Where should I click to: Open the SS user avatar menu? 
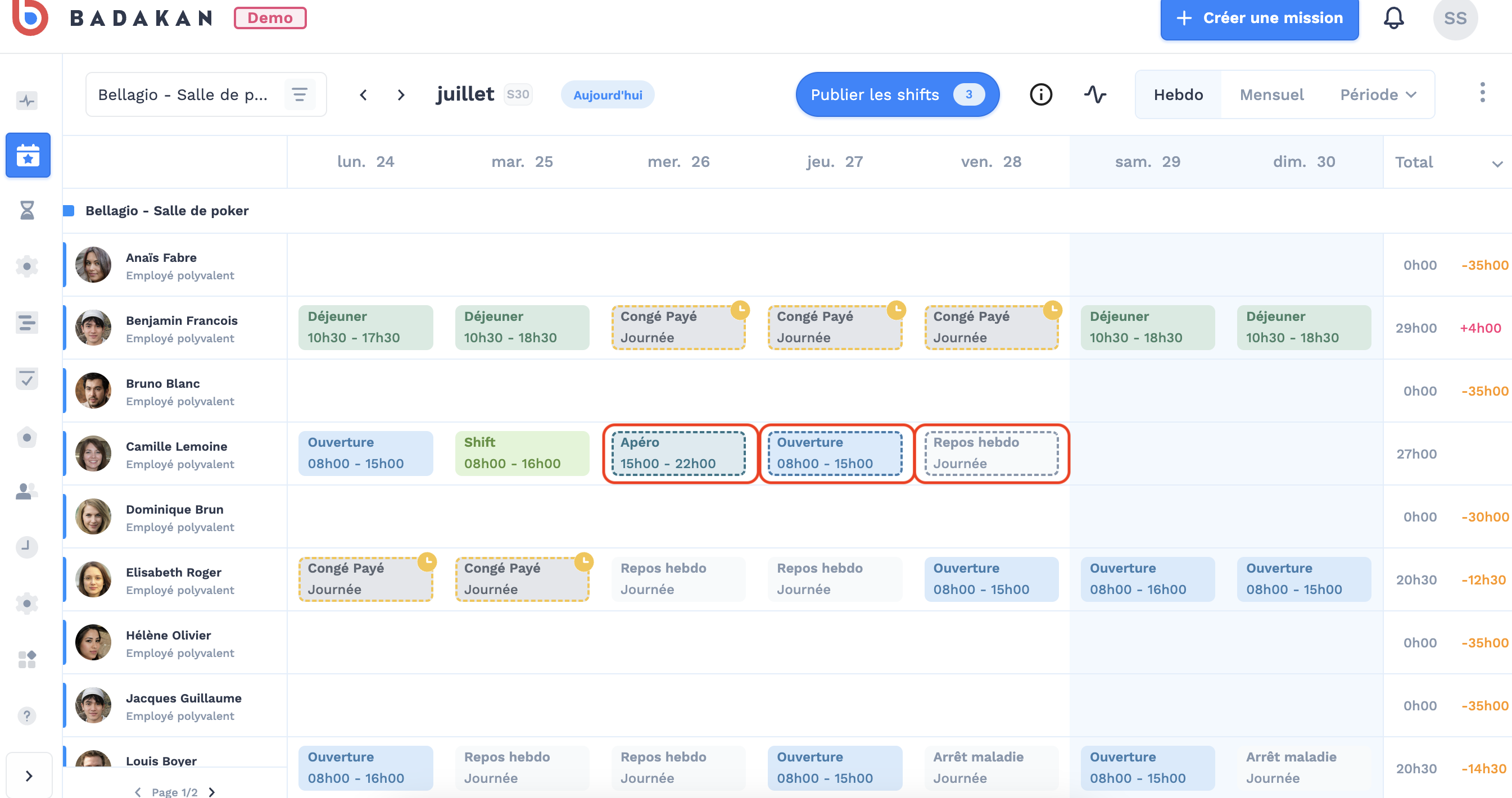coord(1455,19)
